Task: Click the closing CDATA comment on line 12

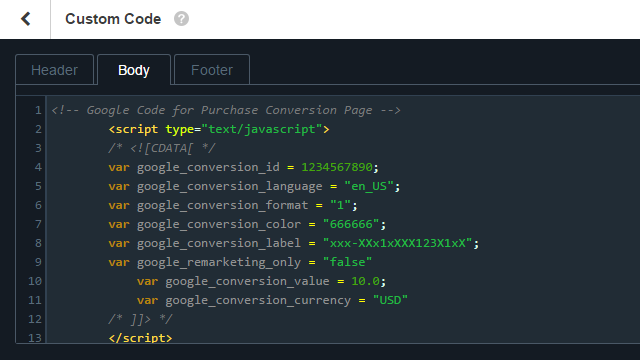Action: (140, 319)
